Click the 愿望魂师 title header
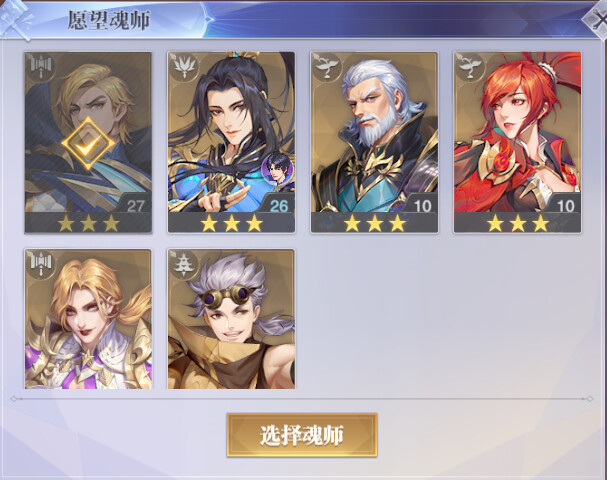Screen dimensions: 607x480 tap(109, 21)
